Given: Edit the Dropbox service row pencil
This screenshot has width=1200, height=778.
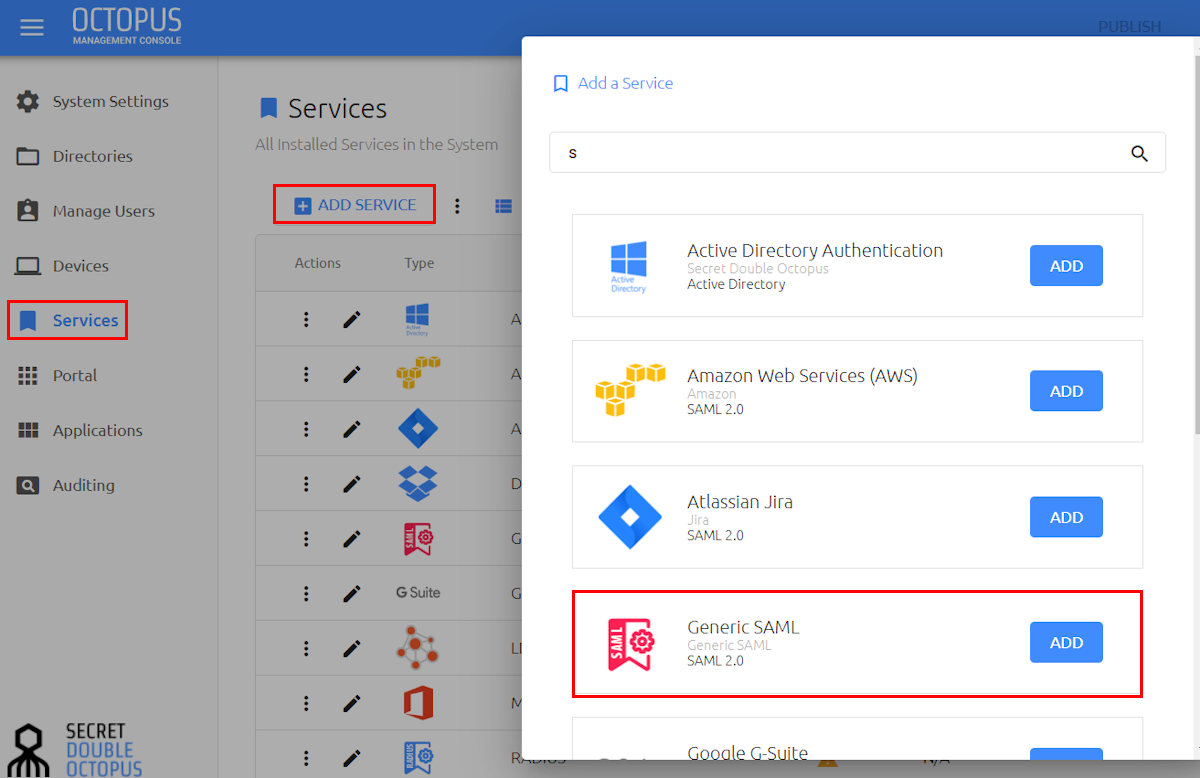Looking at the screenshot, I should pyautogui.click(x=352, y=484).
